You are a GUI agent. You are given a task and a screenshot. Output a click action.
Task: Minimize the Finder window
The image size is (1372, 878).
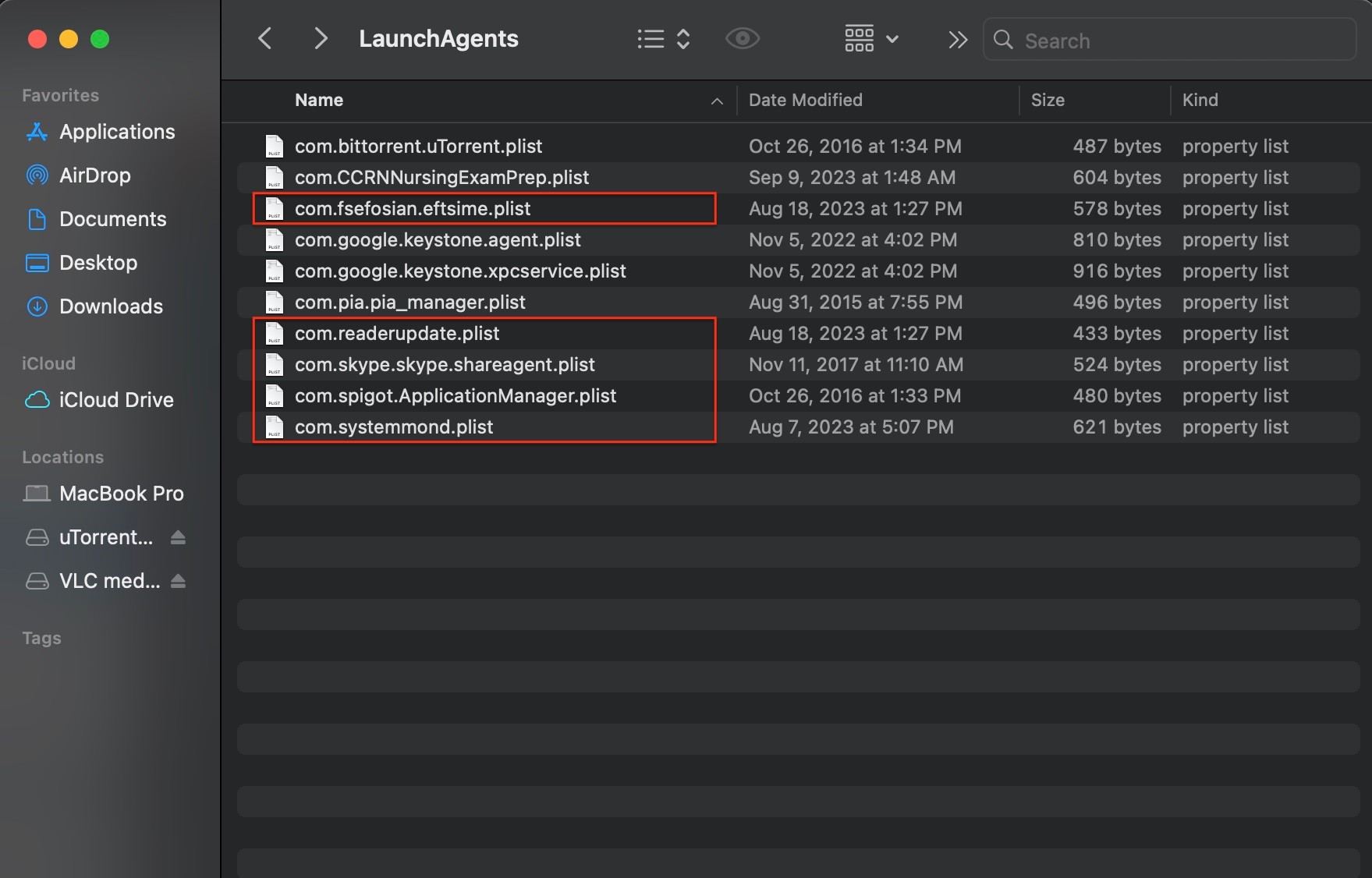(x=69, y=39)
